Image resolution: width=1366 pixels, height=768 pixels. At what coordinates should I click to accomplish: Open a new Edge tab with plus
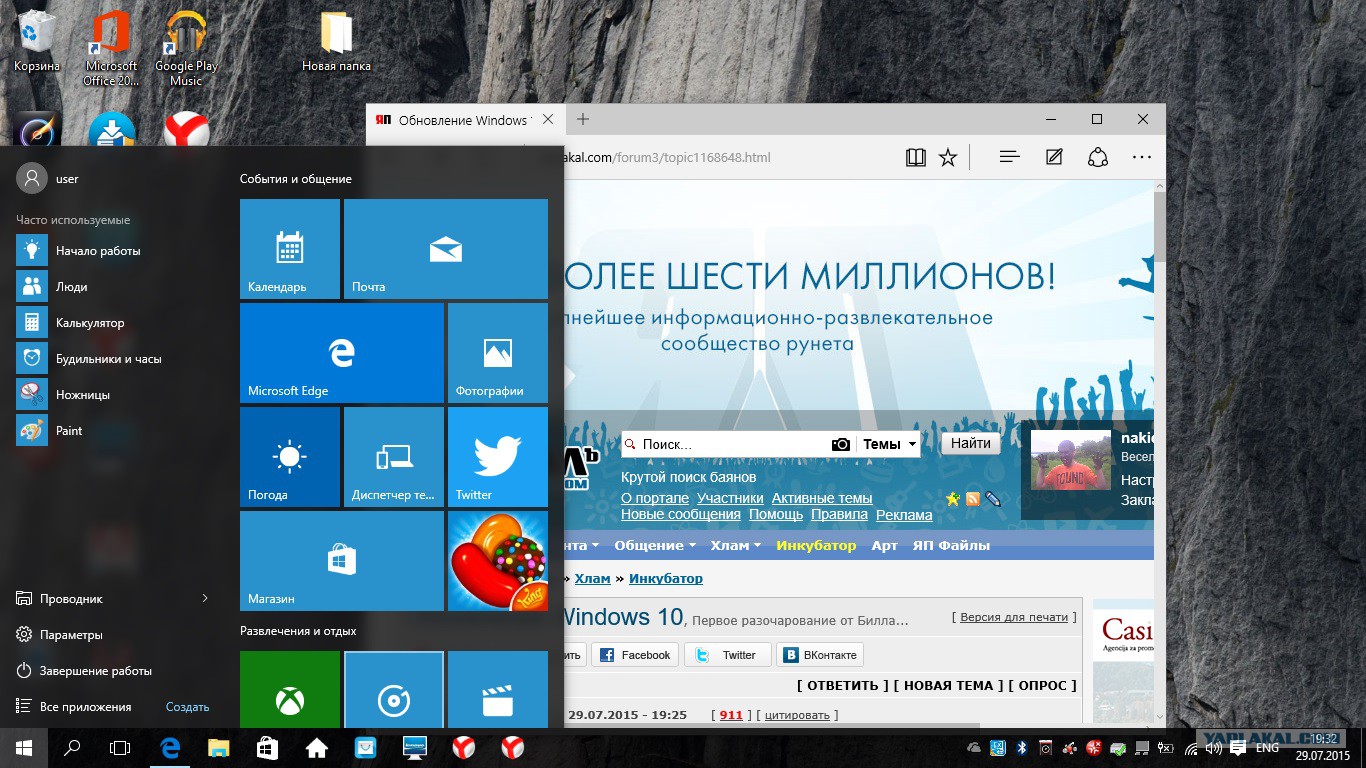(x=583, y=119)
